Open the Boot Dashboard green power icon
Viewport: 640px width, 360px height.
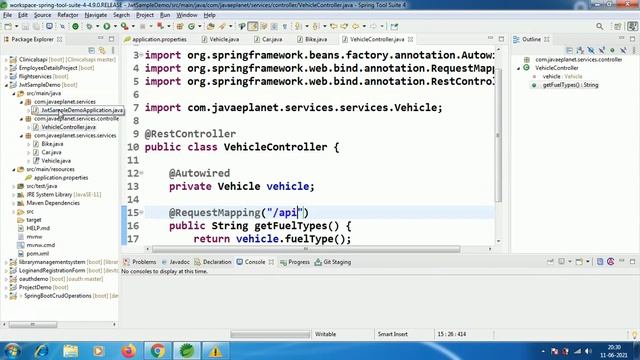click(x=76, y=26)
